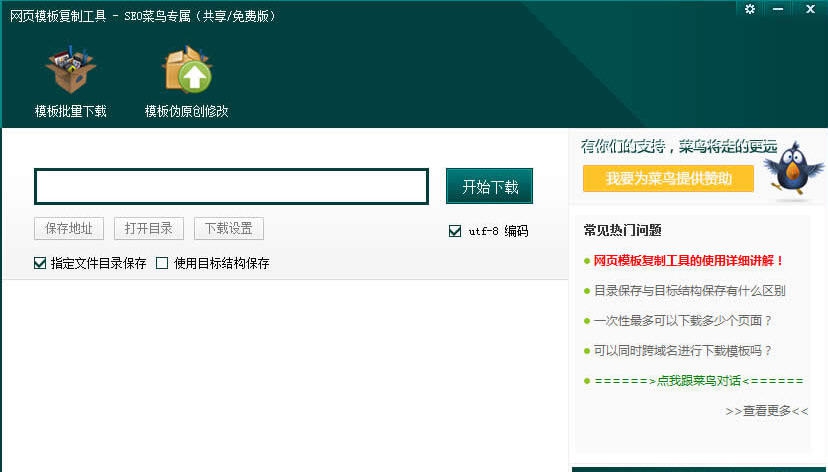This screenshot has height=472, width=828.
Task: Click 我要为菜鸟提供赞助 yellow button
Action: [668, 178]
